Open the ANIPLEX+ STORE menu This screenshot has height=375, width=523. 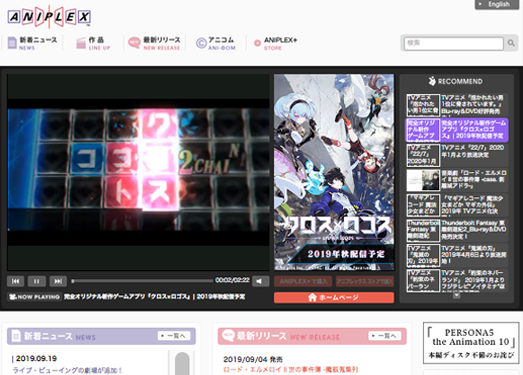click(x=276, y=43)
